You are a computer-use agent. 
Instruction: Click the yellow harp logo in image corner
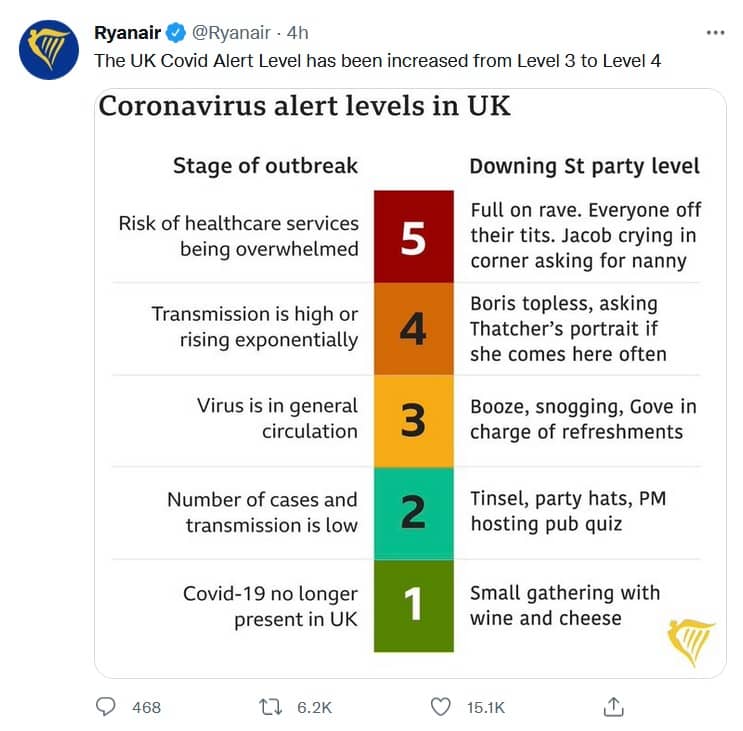click(690, 642)
